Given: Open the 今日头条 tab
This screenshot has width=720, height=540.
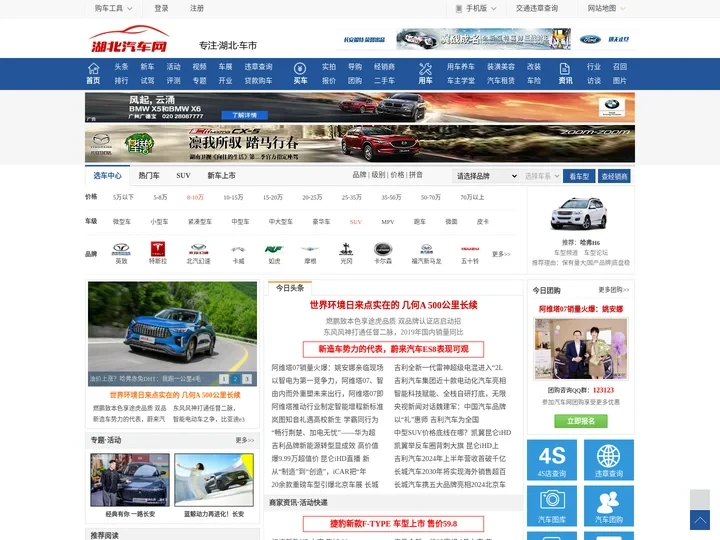Looking at the screenshot, I should [x=290, y=288].
